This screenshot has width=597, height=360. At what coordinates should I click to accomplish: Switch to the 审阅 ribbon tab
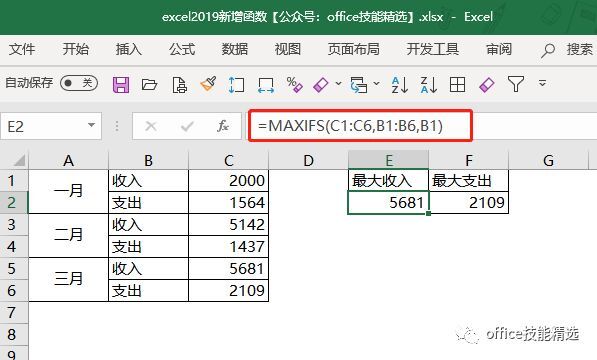click(499, 49)
